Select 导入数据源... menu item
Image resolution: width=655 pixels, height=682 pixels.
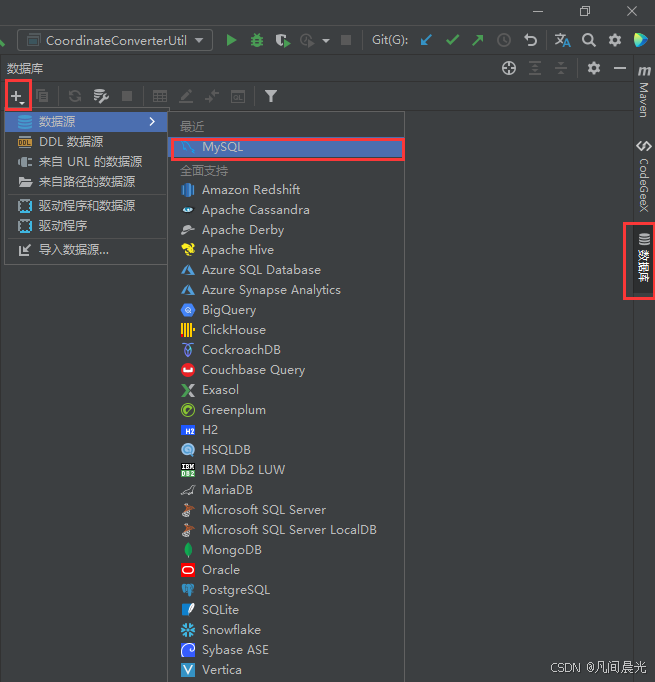point(86,250)
